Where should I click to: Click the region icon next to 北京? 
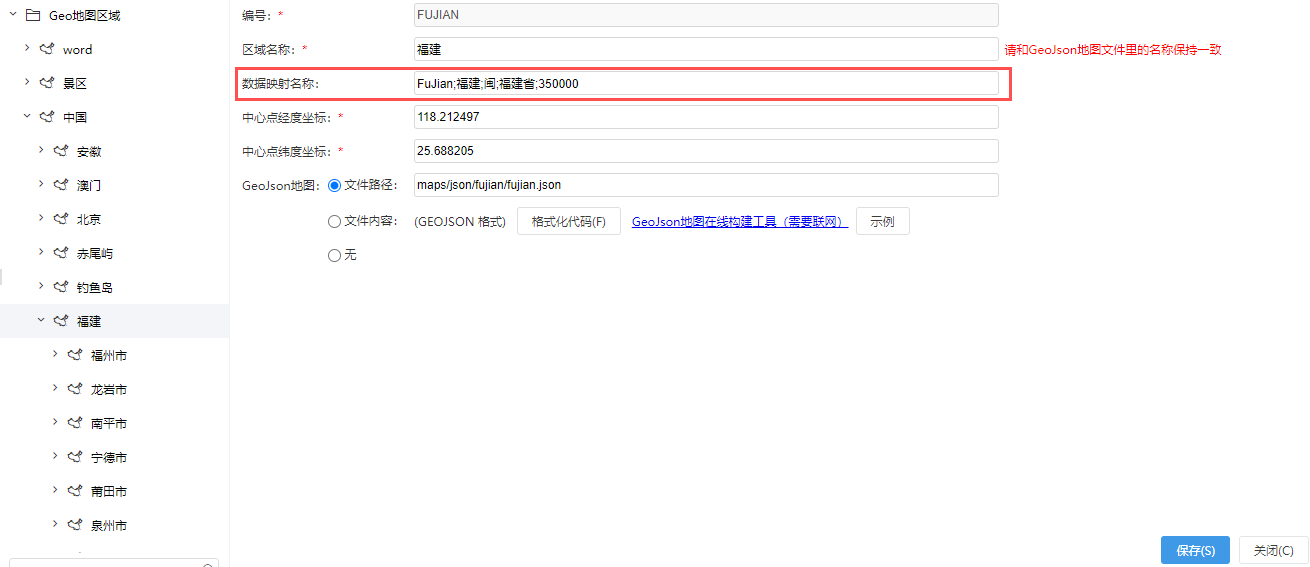61,219
